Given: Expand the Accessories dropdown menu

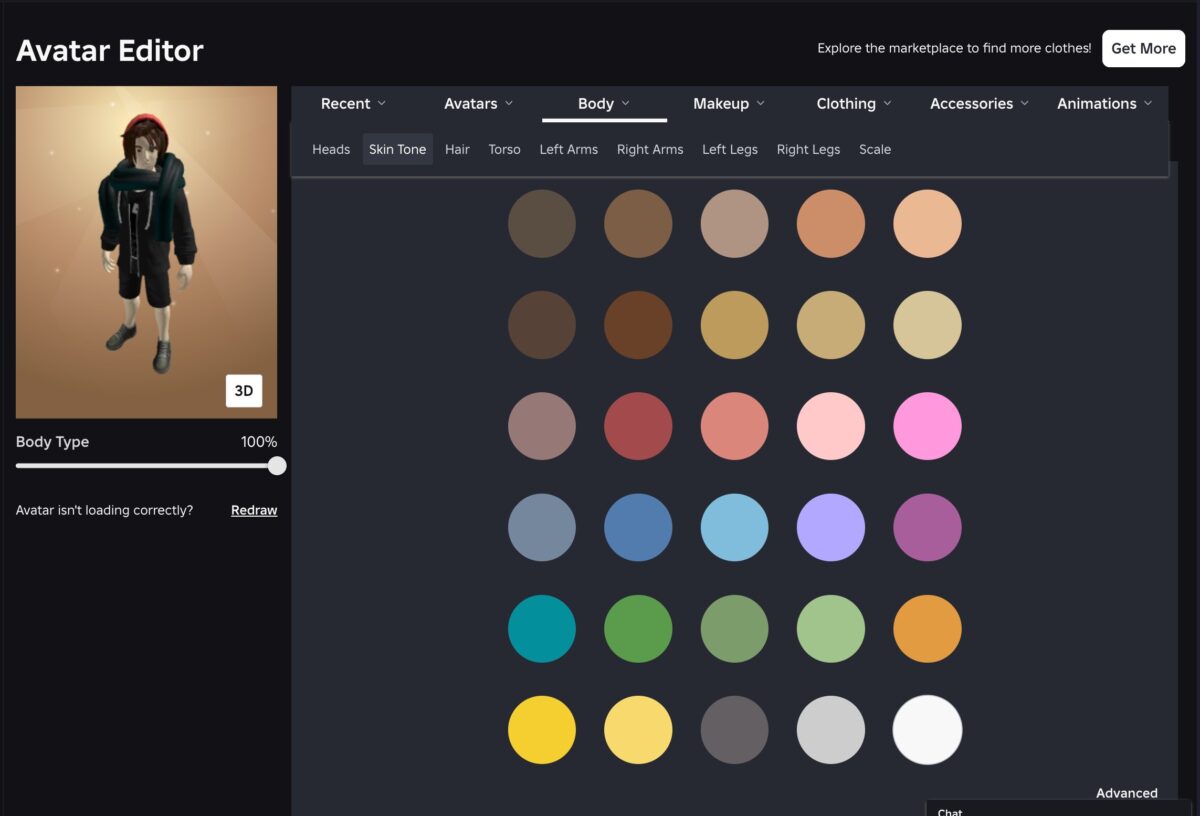Looking at the screenshot, I should [x=979, y=103].
